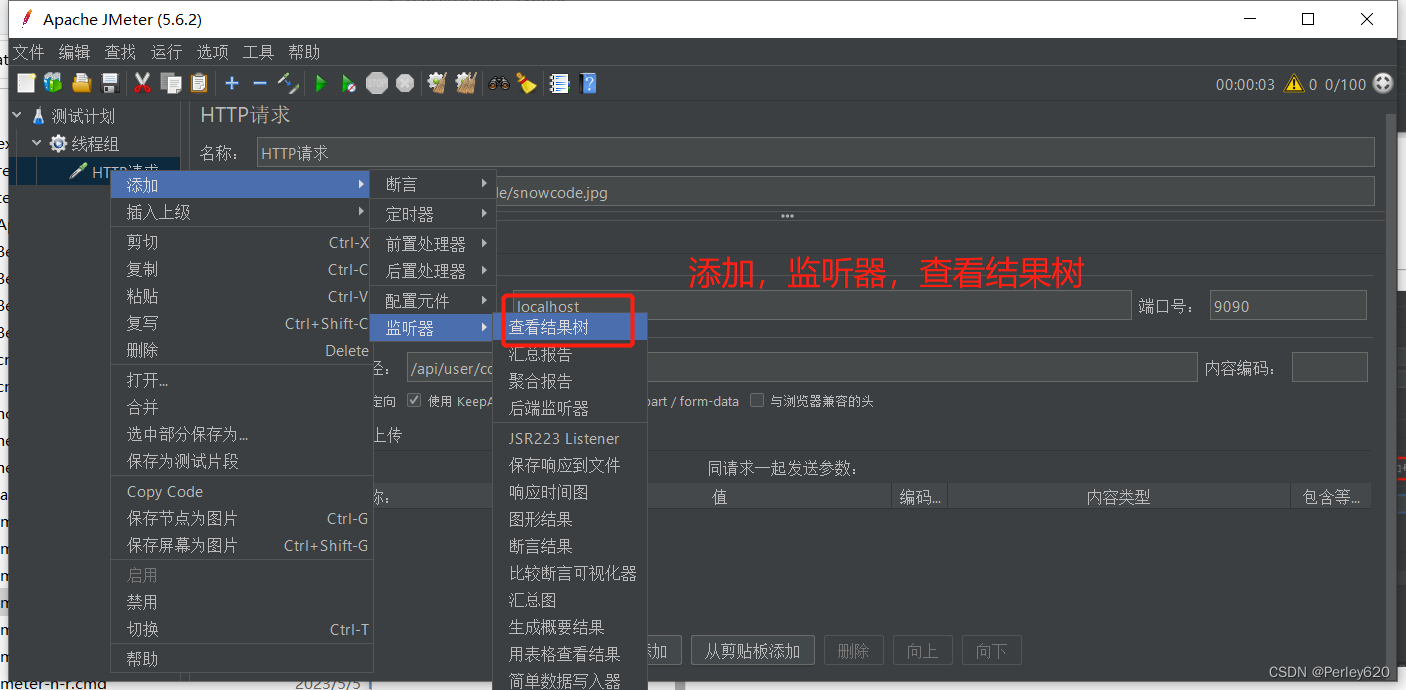
Task: Click the Reset Search broom icon
Action: [x=527, y=84]
